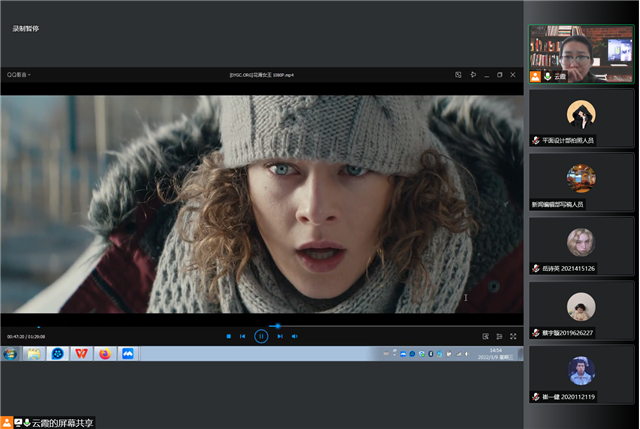640x429 pixels.
Task: Click muted mic icon beside 2019626227
Action: coord(536,333)
